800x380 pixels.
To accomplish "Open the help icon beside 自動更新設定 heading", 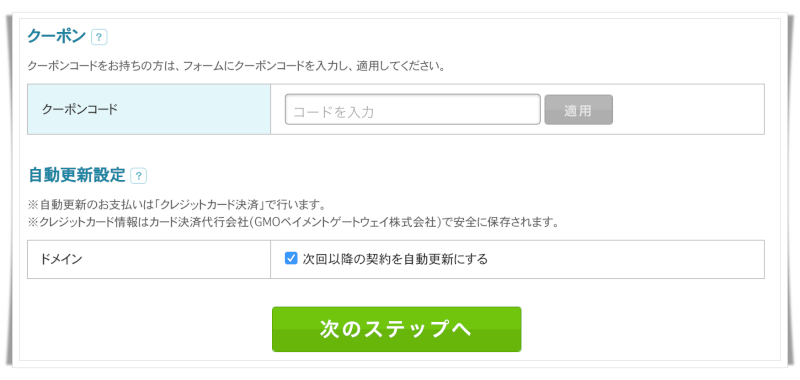I will (x=138, y=176).
